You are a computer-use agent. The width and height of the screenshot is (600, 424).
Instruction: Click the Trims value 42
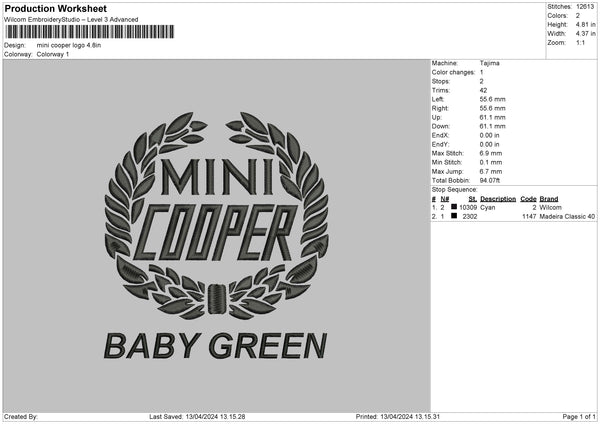[x=483, y=90]
